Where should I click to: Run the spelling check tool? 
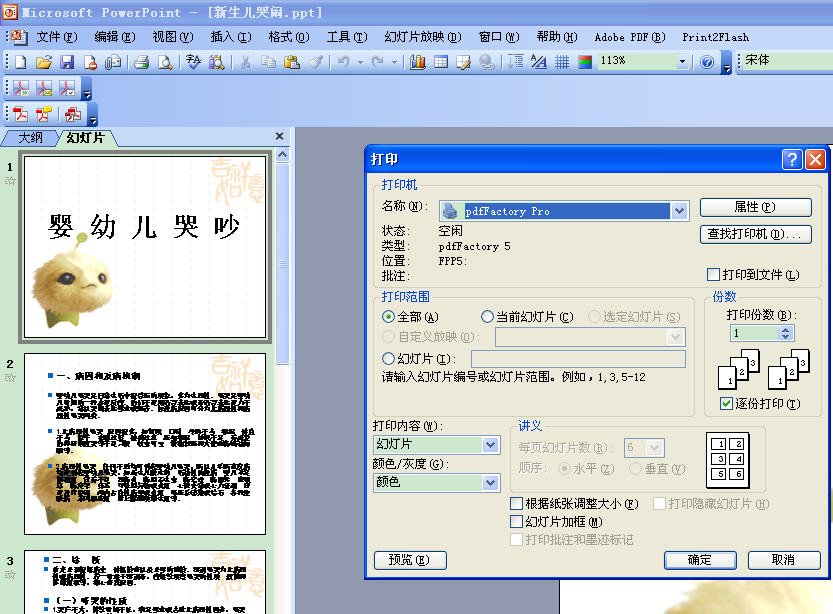[194, 62]
